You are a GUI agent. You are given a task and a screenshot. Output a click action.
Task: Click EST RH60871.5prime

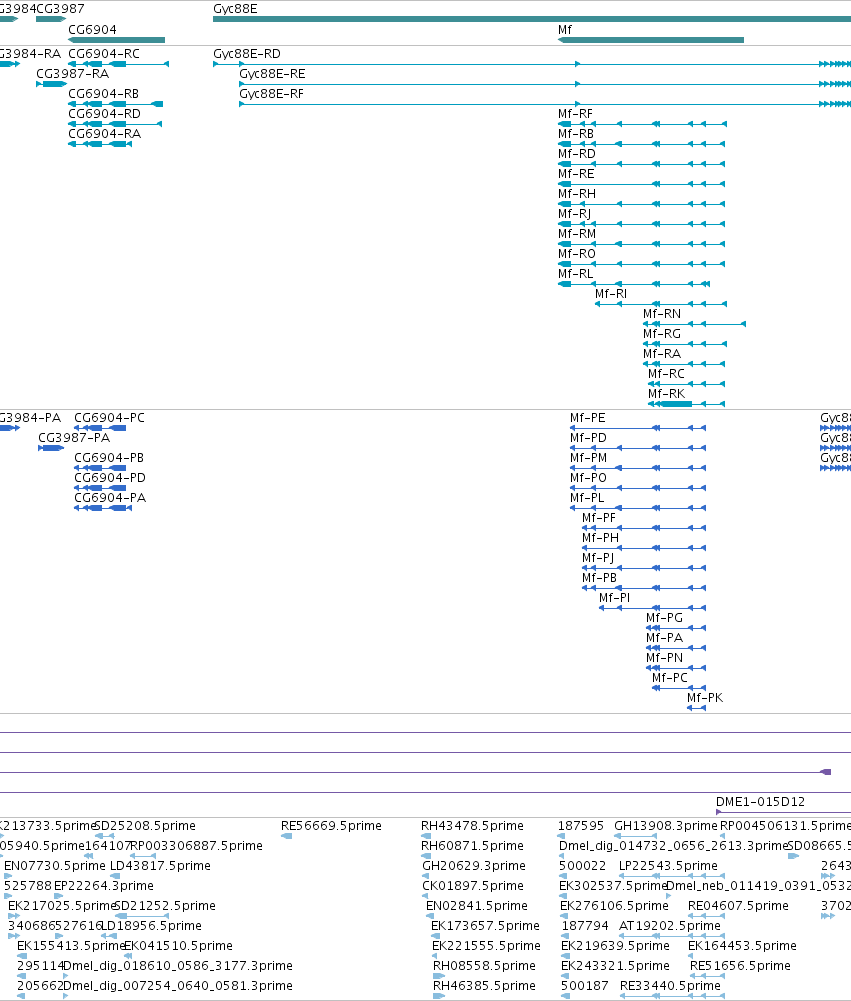472,845
